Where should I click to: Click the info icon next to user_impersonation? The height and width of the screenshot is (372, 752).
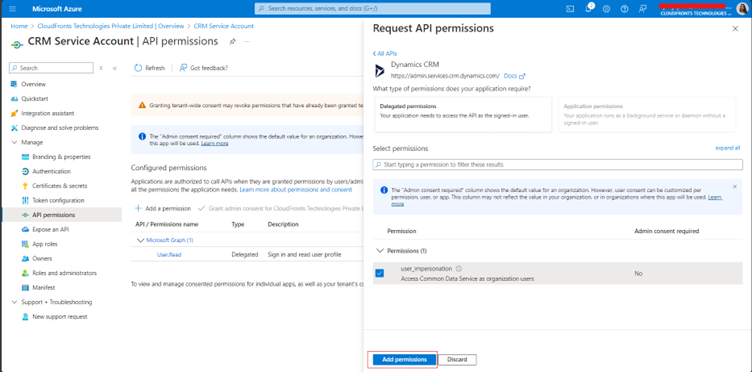pyautogui.click(x=458, y=269)
